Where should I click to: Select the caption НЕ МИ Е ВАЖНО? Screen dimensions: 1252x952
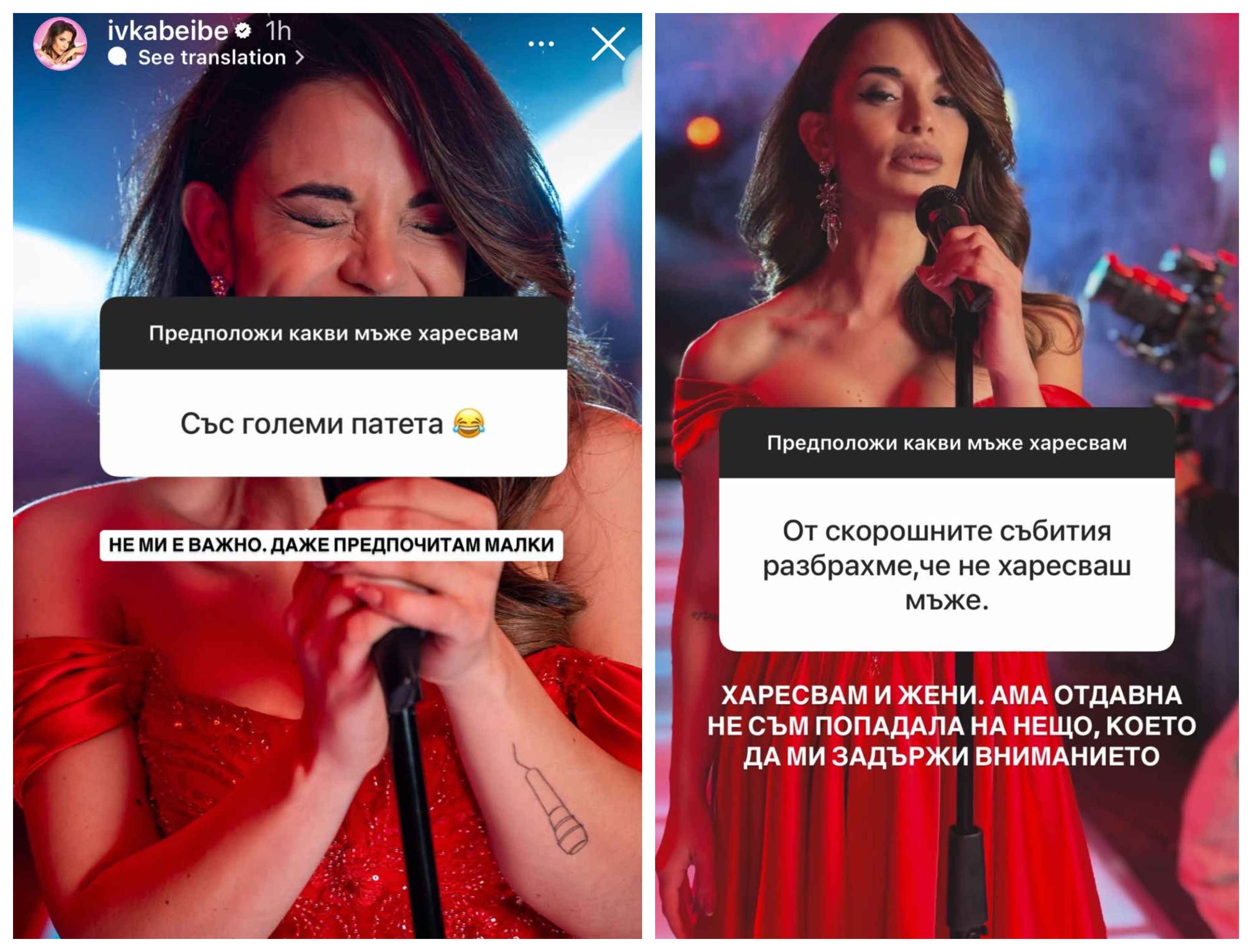pyautogui.click(x=331, y=545)
